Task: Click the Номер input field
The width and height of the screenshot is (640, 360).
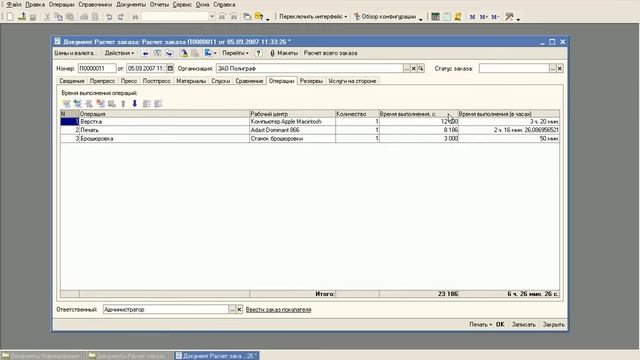Action: [x=97, y=69]
